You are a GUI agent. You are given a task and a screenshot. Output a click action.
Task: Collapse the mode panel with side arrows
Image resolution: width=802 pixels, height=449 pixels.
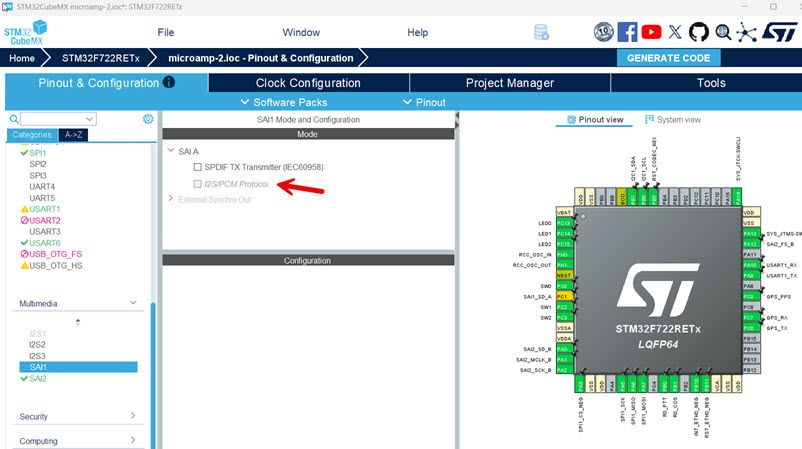coord(457,121)
